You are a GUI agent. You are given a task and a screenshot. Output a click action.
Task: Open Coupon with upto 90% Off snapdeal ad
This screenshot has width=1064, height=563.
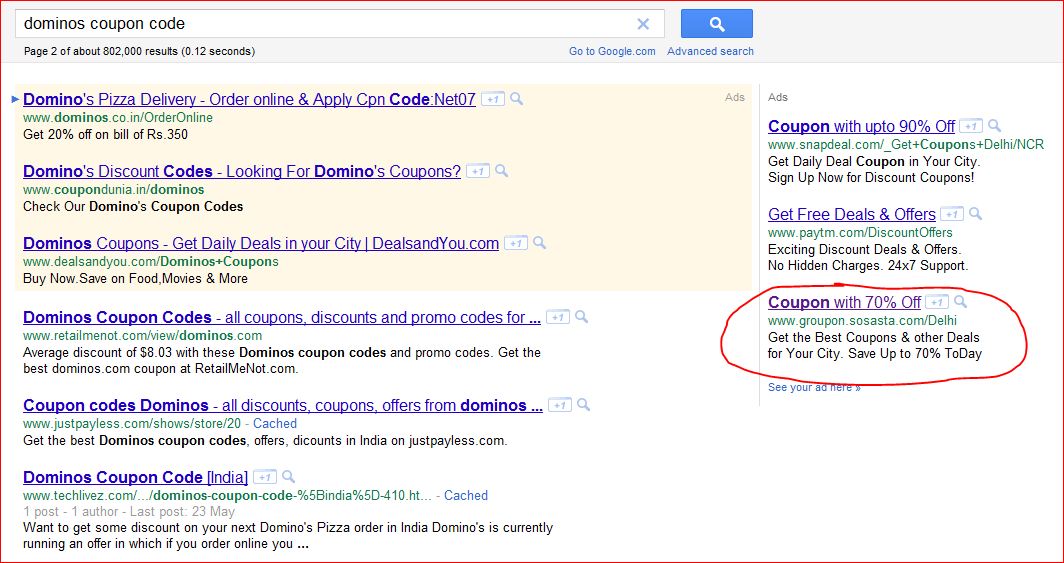861,126
